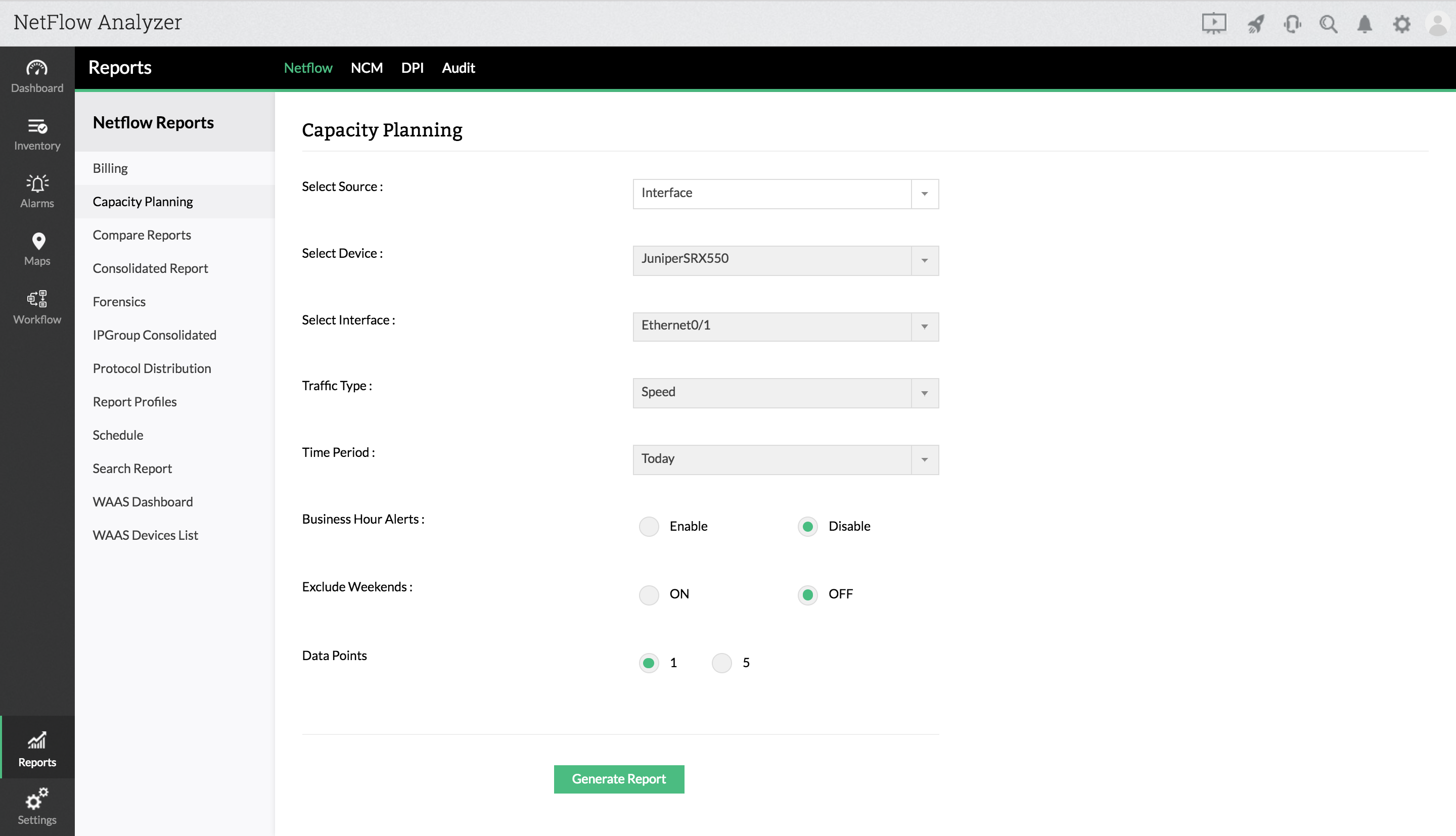This screenshot has height=836, width=1456.
Task: Enable Business Hour Alerts radio
Action: [x=649, y=526]
